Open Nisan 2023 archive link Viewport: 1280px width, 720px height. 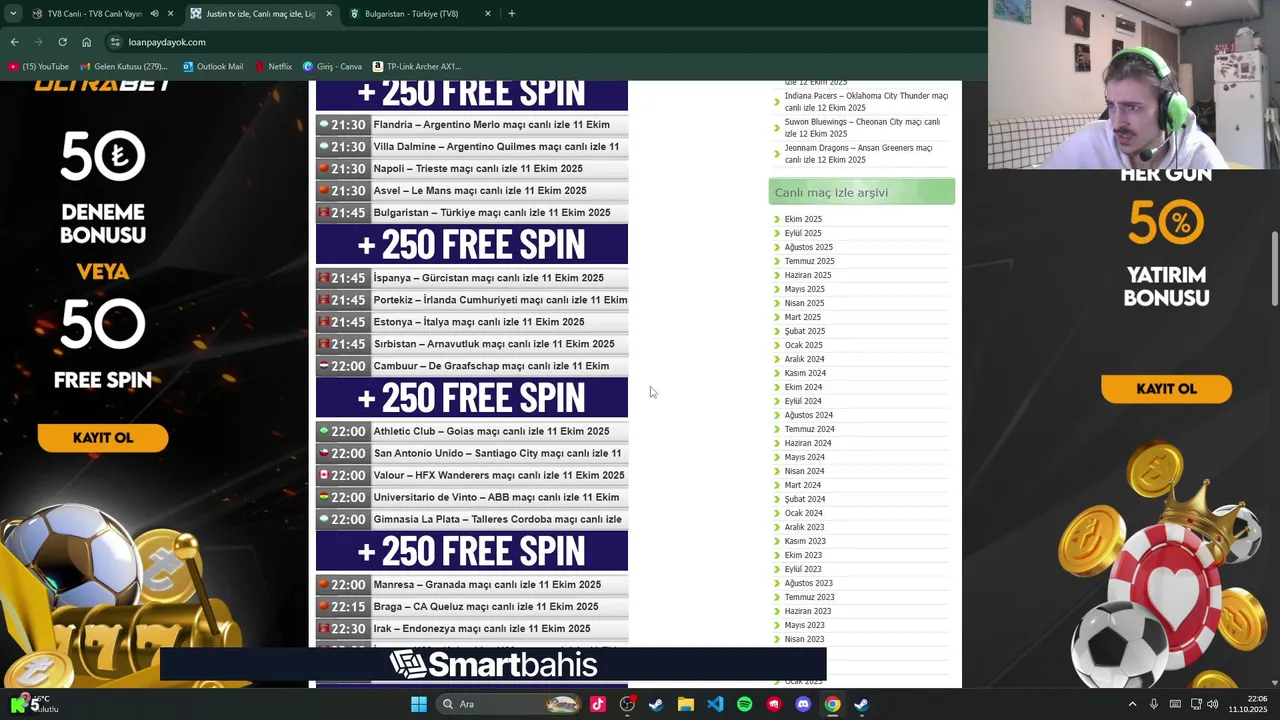(x=804, y=639)
